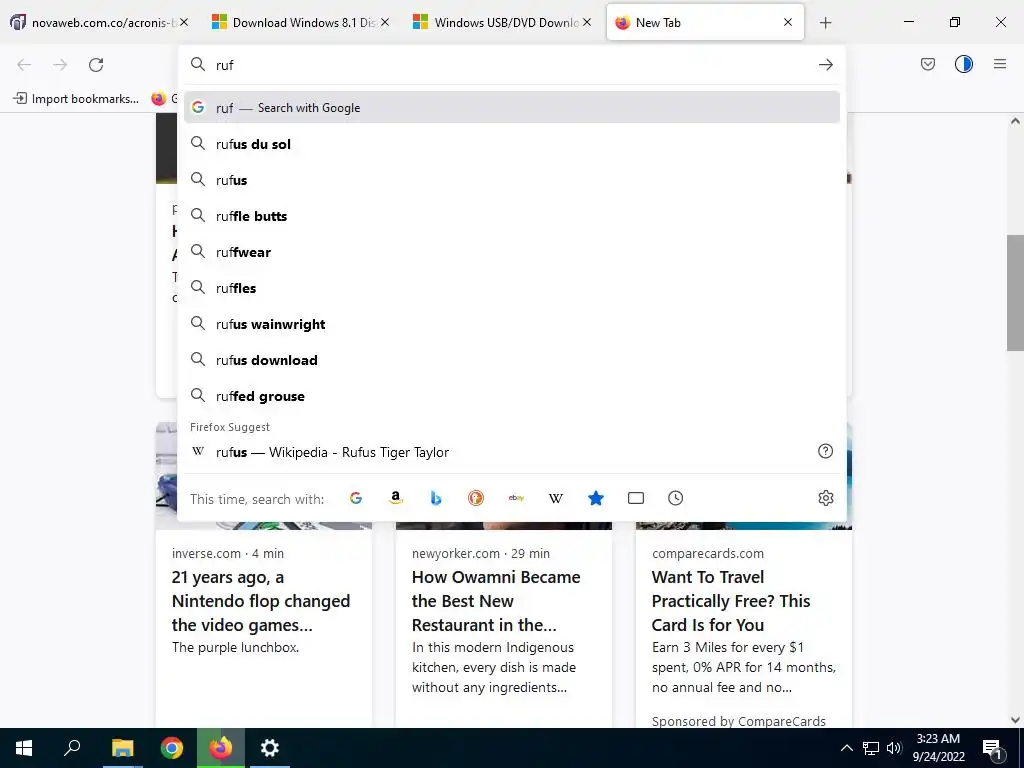Open Import bookmarks toolbar item
Image resolution: width=1024 pixels, height=768 pixels.
(76, 99)
